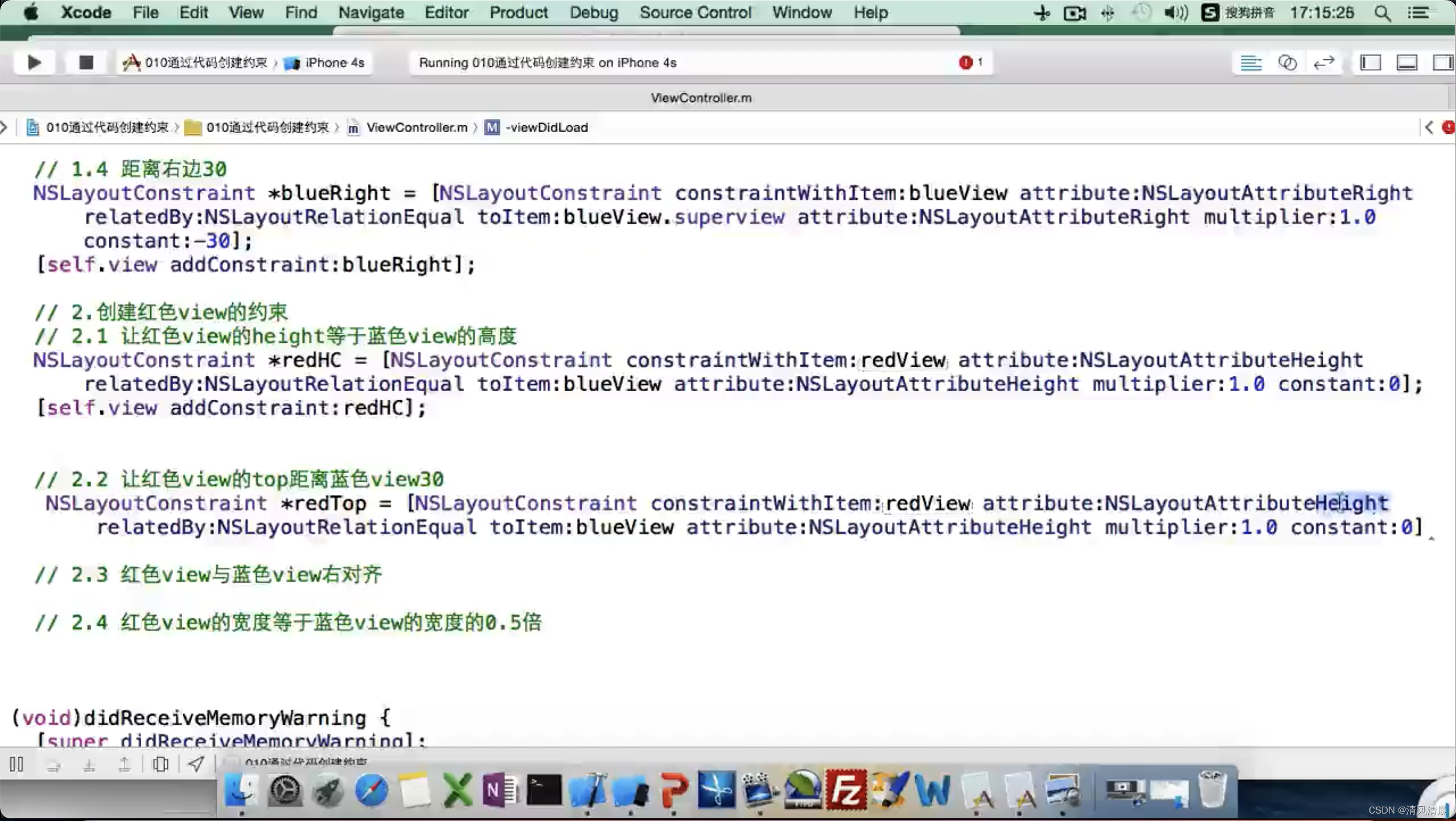Viewport: 1456px width, 821px height.
Task: Open the Time Machine status menu
Action: [x=1141, y=13]
